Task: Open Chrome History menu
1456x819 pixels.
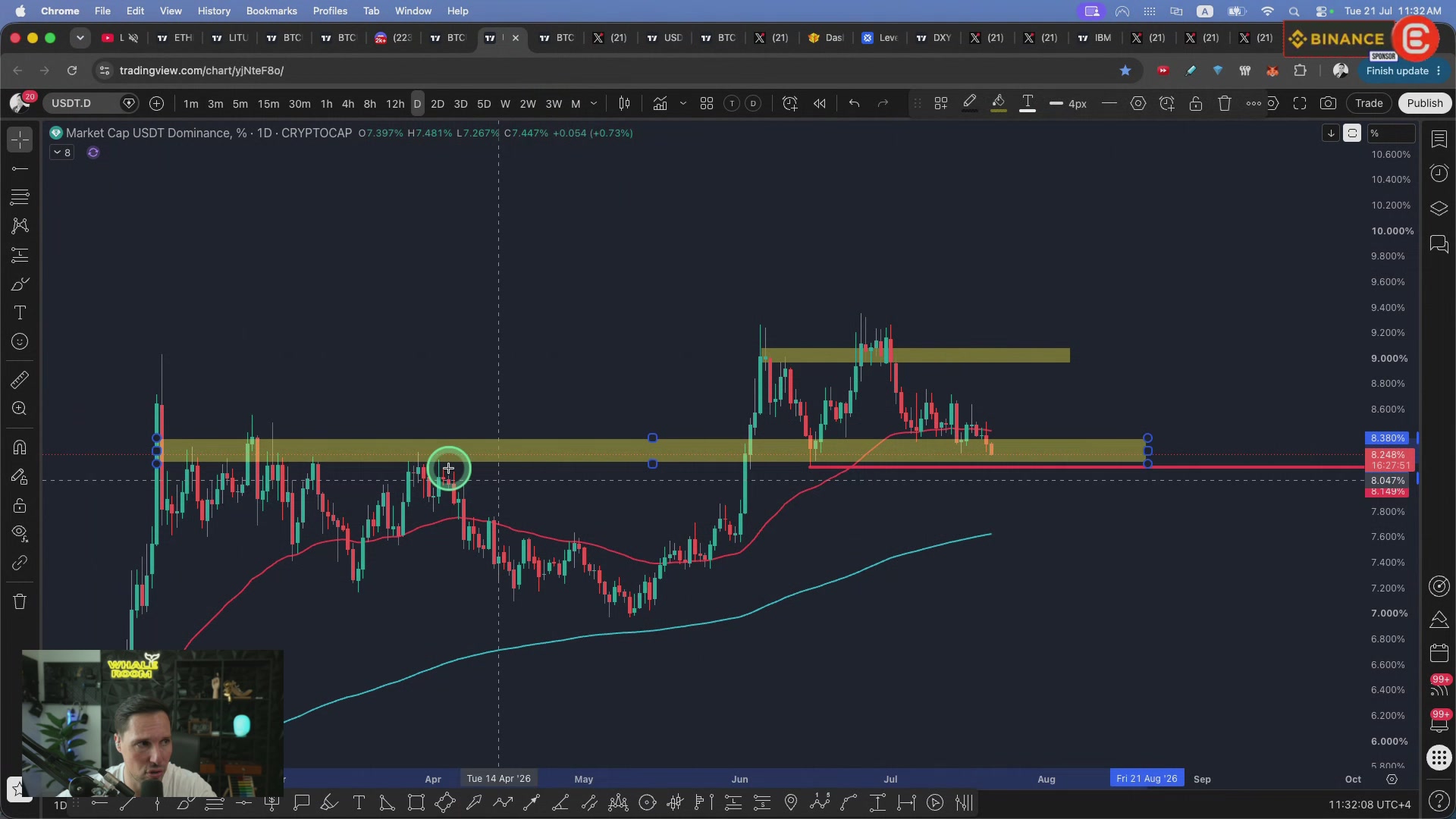Action: tap(214, 11)
